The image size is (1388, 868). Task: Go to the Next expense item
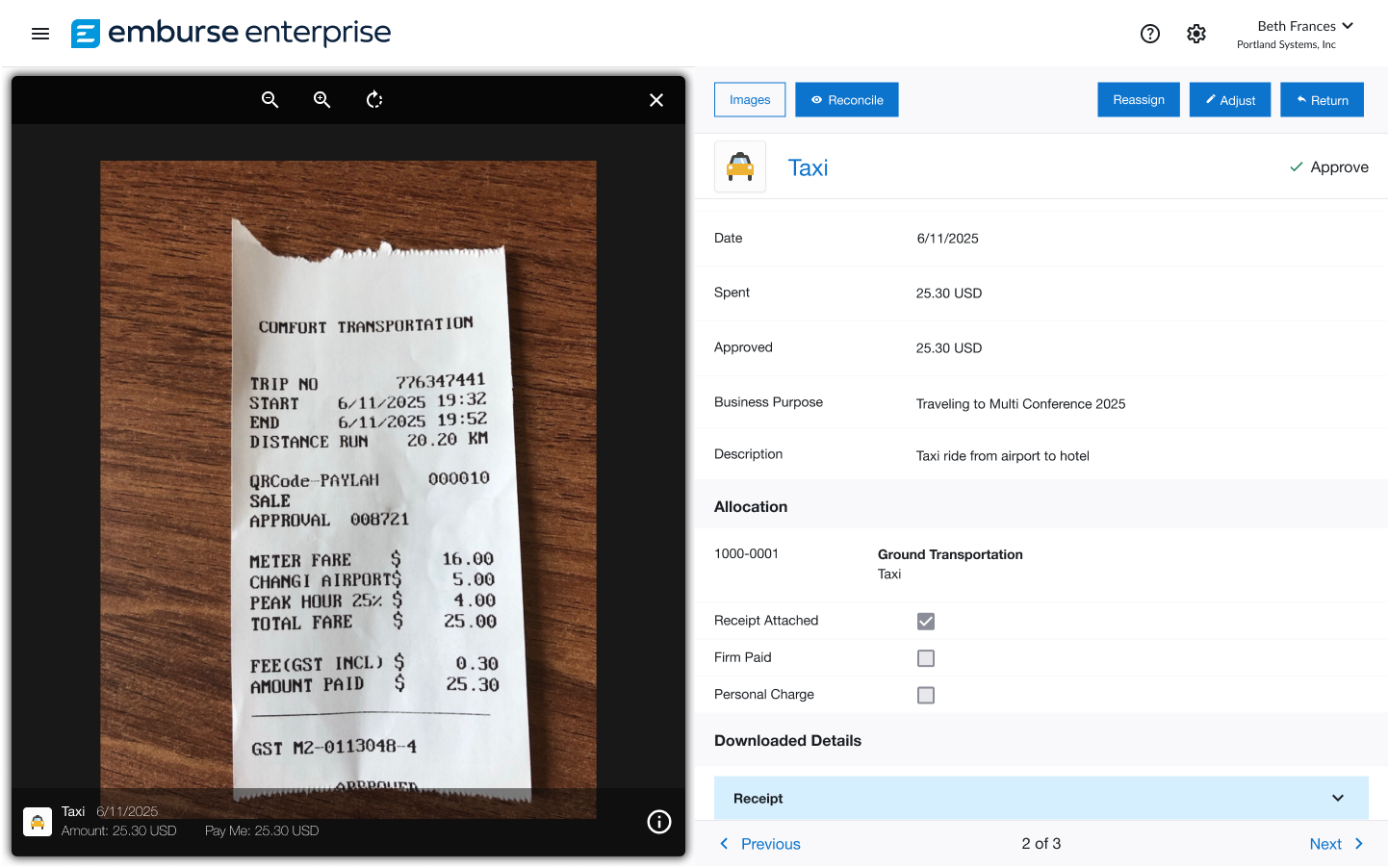(x=1337, y=844)
